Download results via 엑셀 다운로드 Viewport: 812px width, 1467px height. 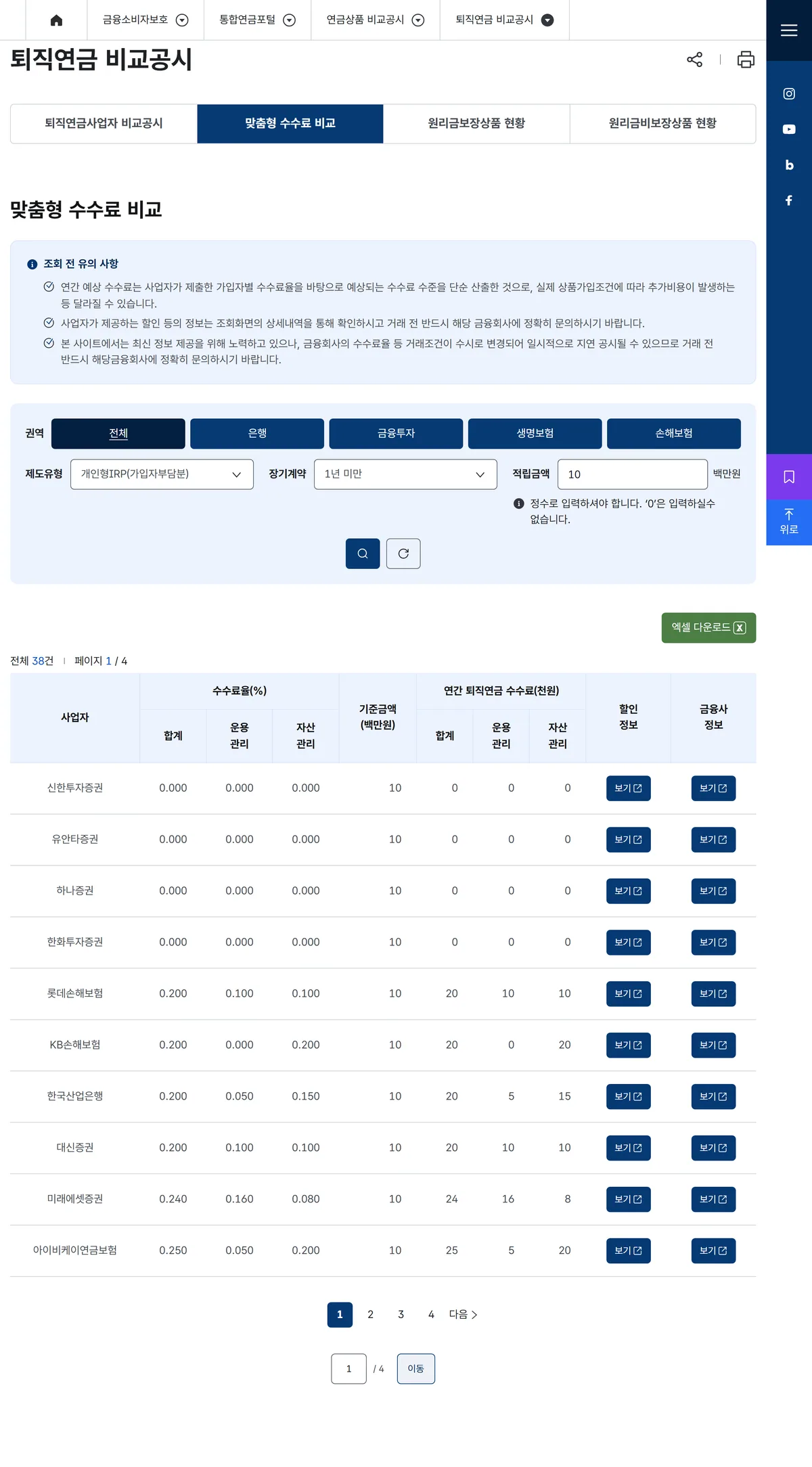[x=708, y=628]
